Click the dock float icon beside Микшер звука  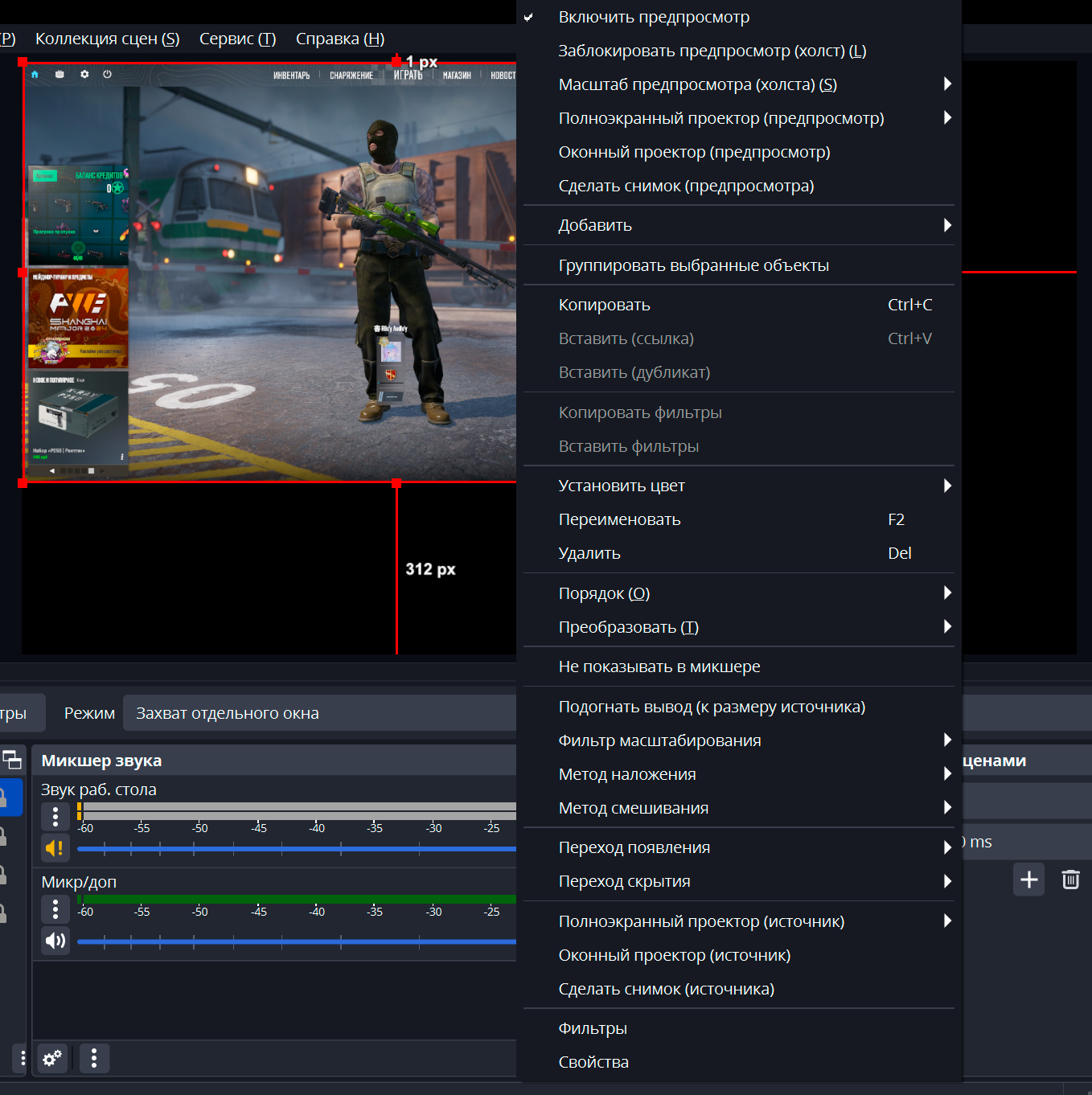[12, 760]
